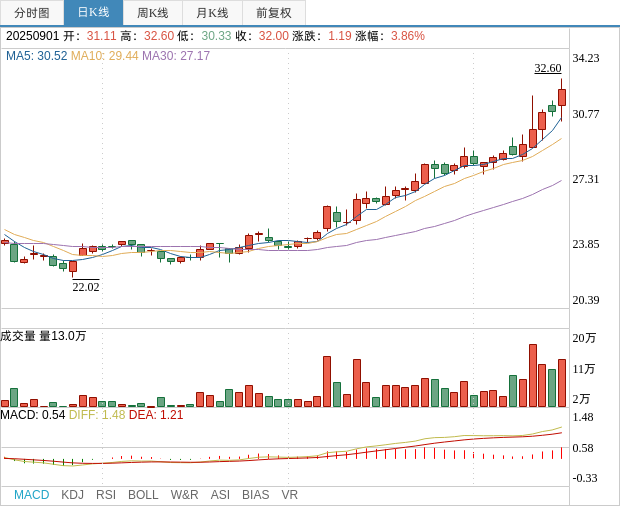
Task: Show the BOLL indicator
Action: click(143, 495)
